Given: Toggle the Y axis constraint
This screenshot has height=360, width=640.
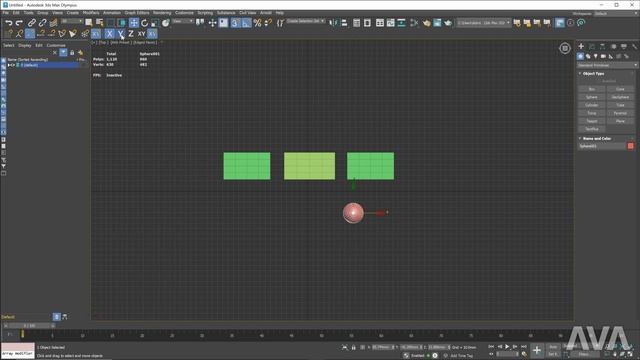Looking at the screenshot, I should pyautogui.click(x=120, y=34).
